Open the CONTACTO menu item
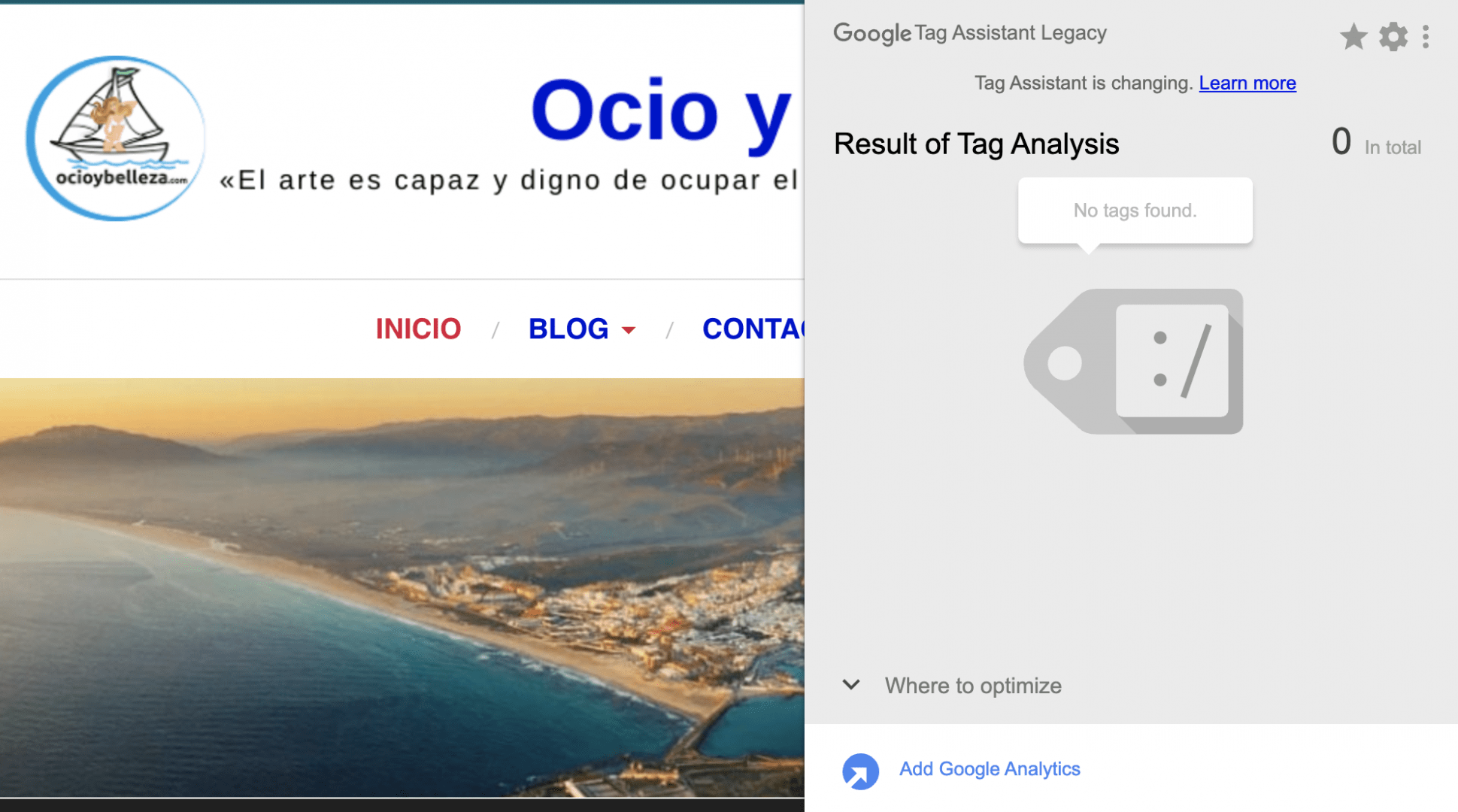The height and width of the screenshot is (812, 1458). 753,329
